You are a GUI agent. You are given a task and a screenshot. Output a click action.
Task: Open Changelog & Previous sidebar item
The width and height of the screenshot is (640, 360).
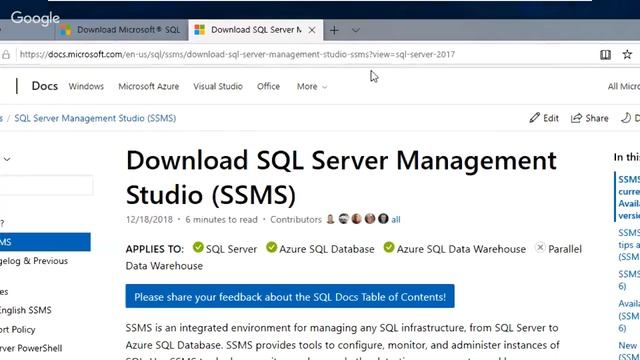point(34,261)
